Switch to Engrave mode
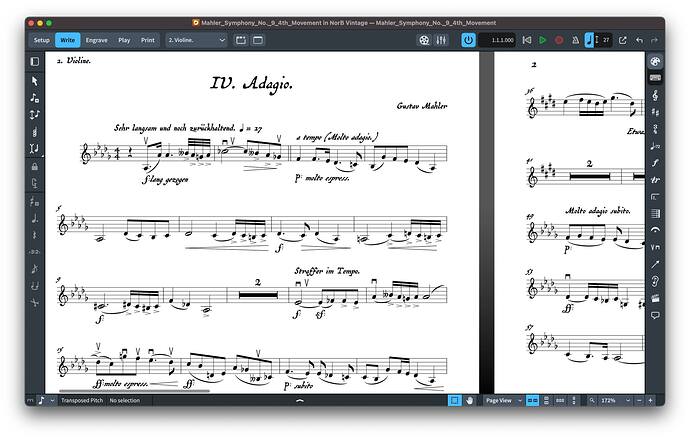 [x=96, y=40]
